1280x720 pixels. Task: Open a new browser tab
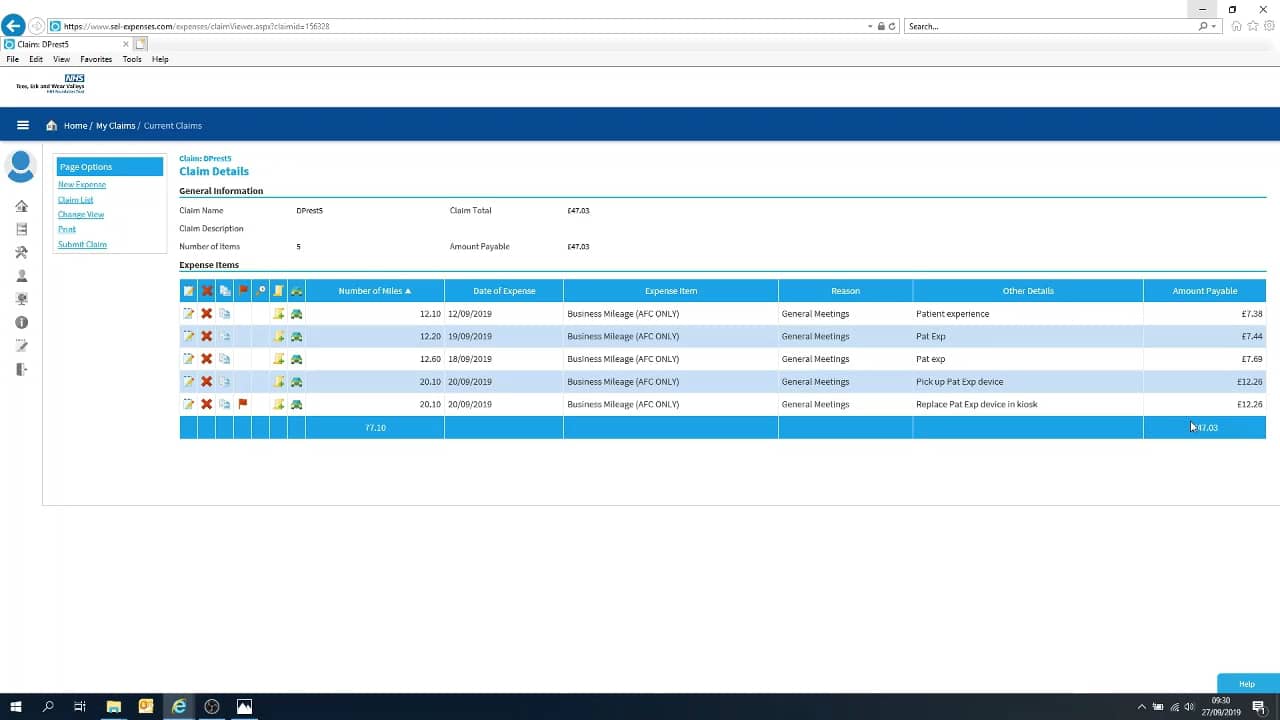[x=141, y=44]
